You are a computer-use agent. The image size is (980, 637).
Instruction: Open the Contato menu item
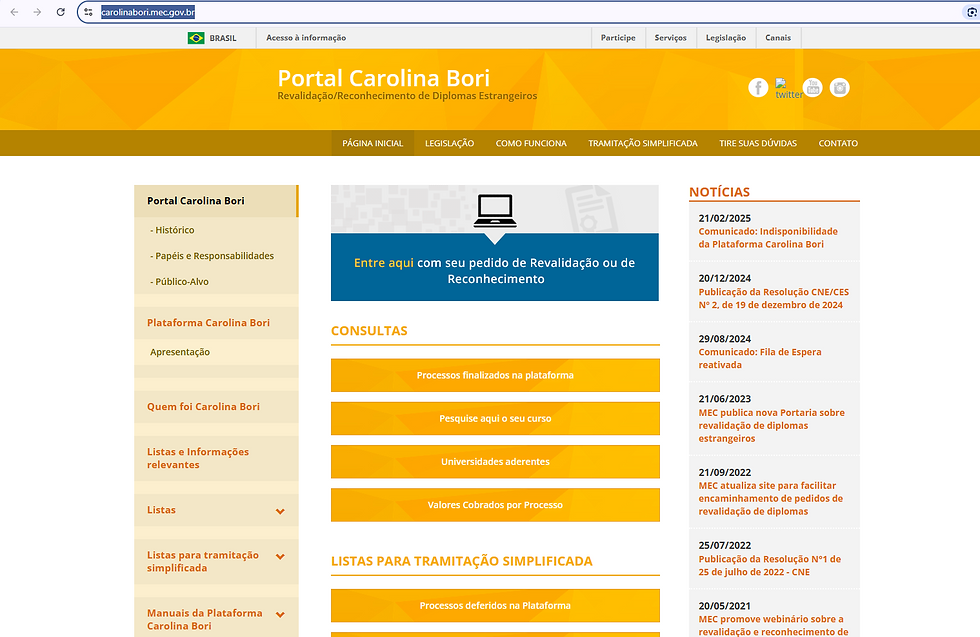(x=838, y=143)
